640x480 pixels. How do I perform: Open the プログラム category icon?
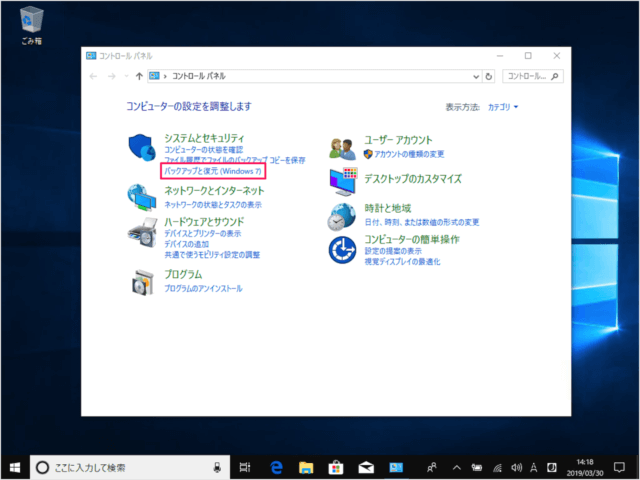click(143, 281)
